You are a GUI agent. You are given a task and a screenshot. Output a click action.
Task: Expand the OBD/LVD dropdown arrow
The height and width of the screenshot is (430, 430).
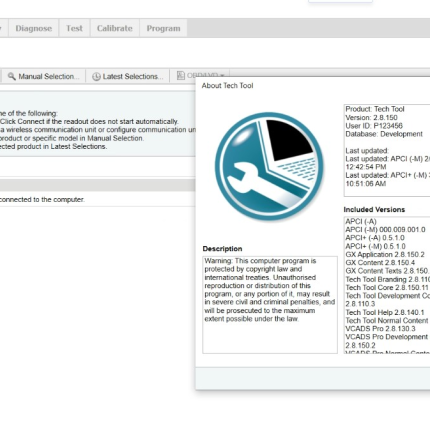222,76
